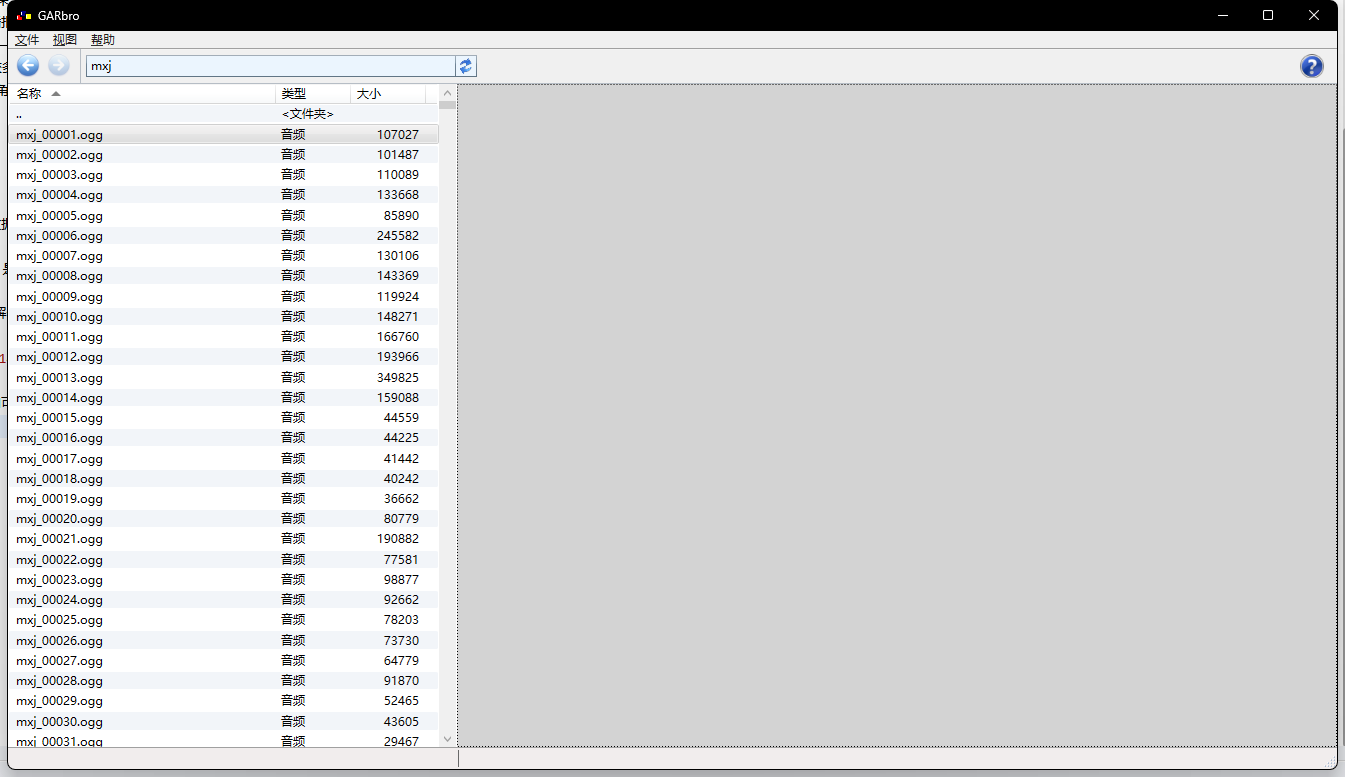Refresh the current directory listing
Viewport: 1345px width, 777px height.
pos(466,66)
